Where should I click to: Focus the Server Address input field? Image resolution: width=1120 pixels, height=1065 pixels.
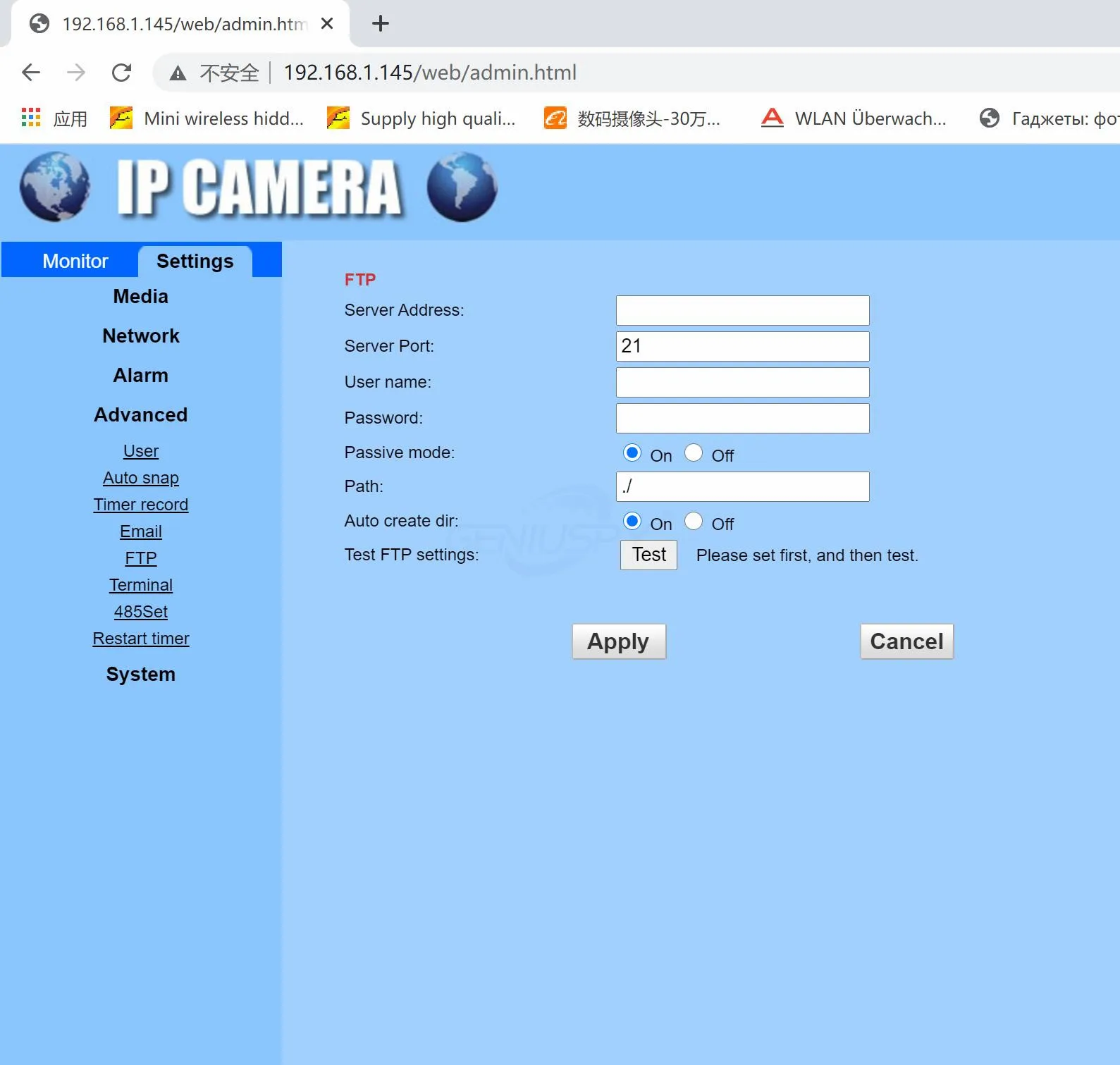[x=742, y=310]
